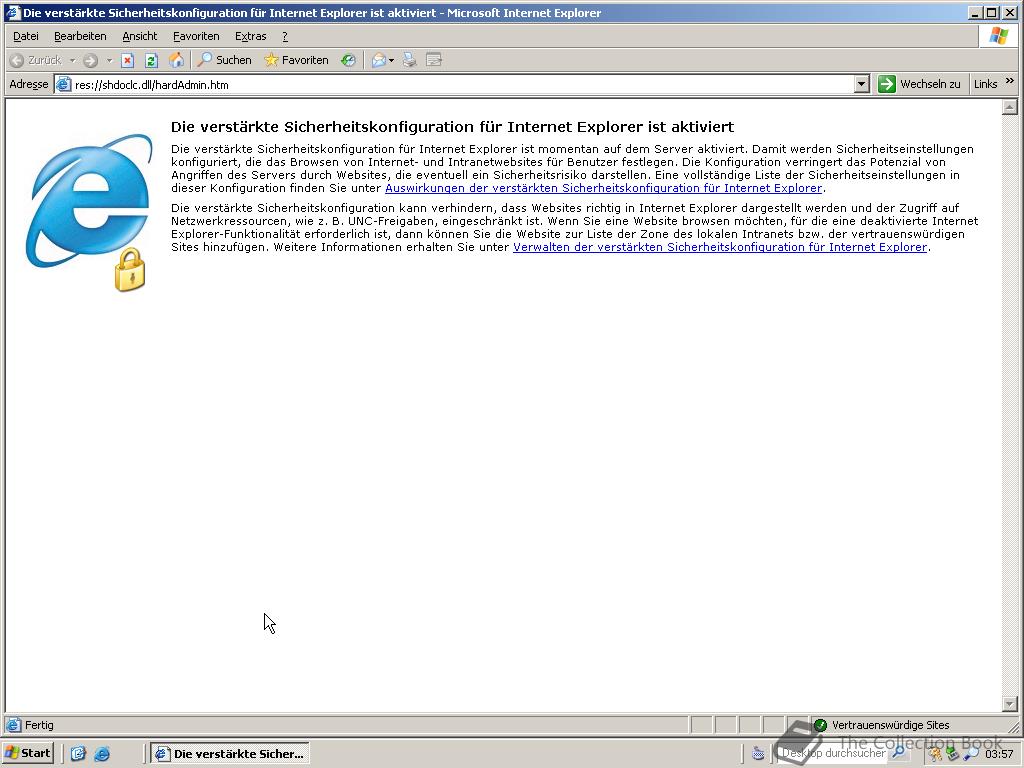Click the keys security tray icon

(935, 754)
